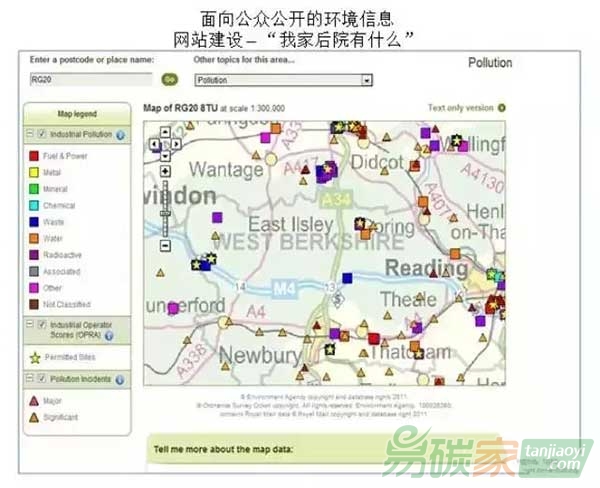The image size is (600, 488).
Task: Pan the map left with arrow button
Action: click(153, 143)
